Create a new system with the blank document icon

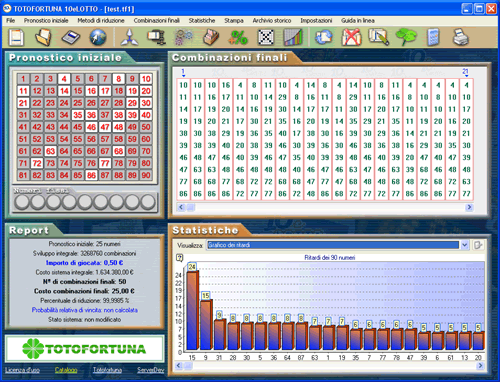16,37
